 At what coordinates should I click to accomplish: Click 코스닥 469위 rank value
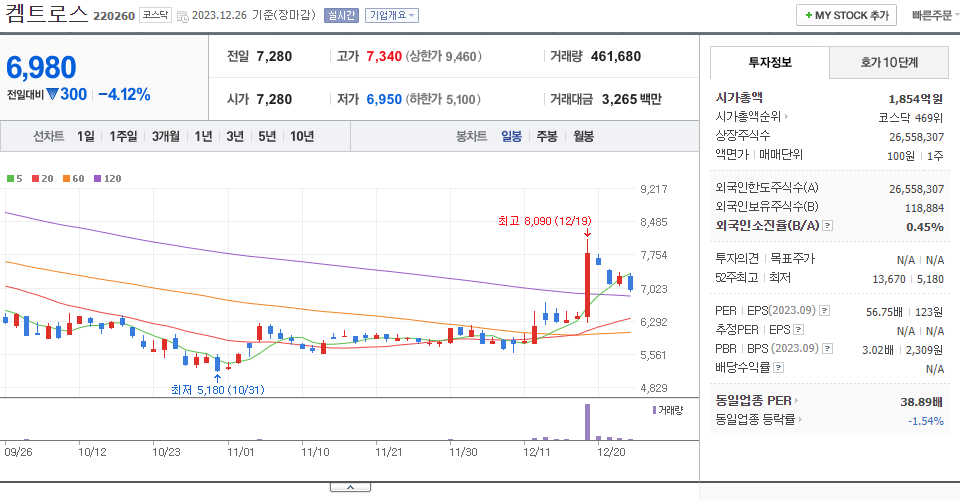[910, 118]
